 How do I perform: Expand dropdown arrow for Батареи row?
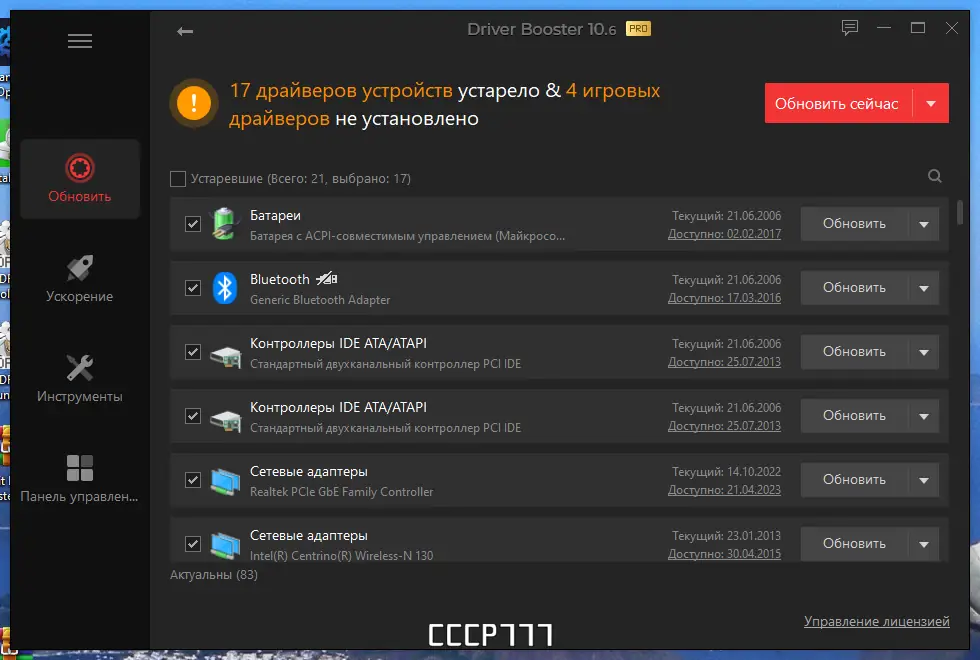[x=924, y=224]
